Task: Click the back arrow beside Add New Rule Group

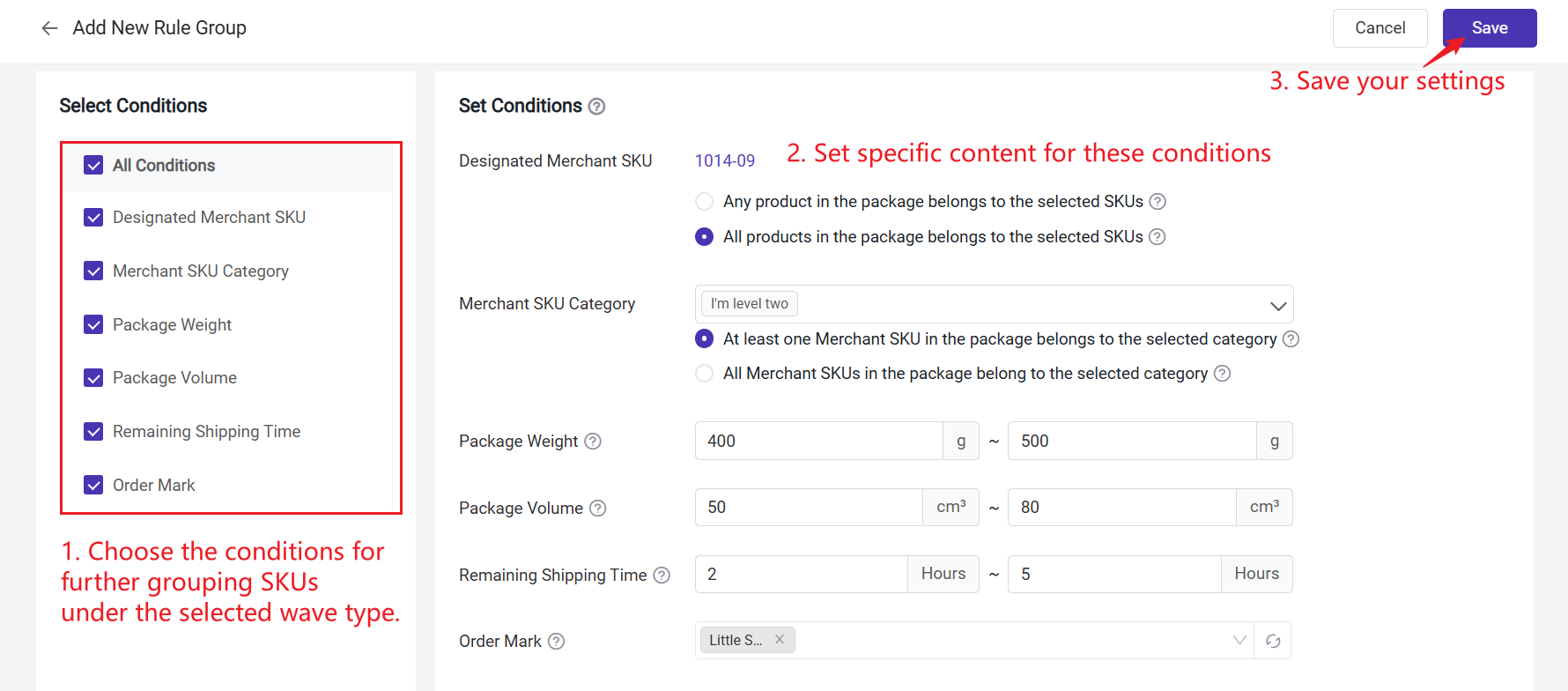Action: point(49,28)
